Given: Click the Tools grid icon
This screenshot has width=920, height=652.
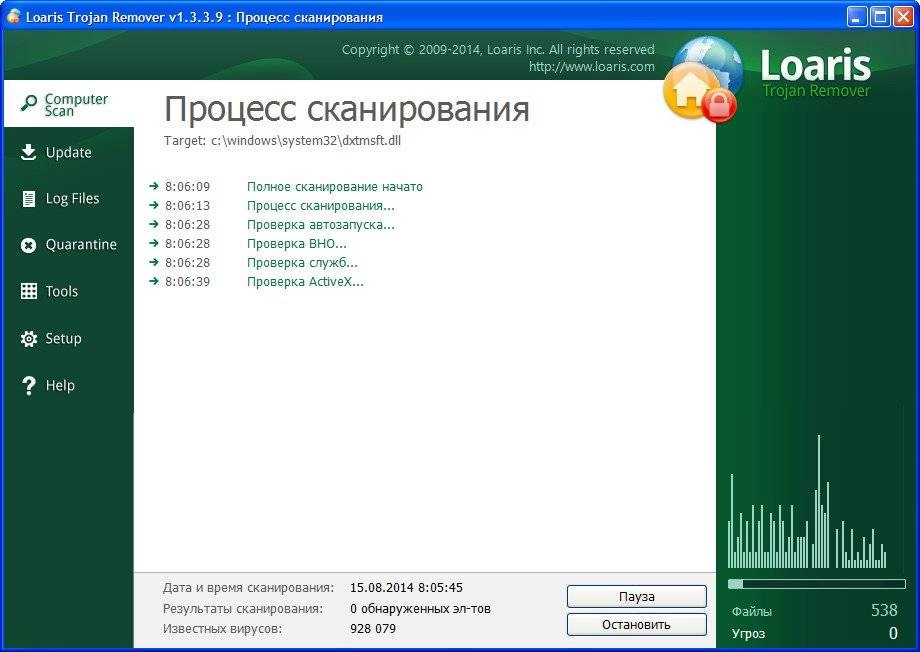Looking at the screenshot, I should coord(28,291).
